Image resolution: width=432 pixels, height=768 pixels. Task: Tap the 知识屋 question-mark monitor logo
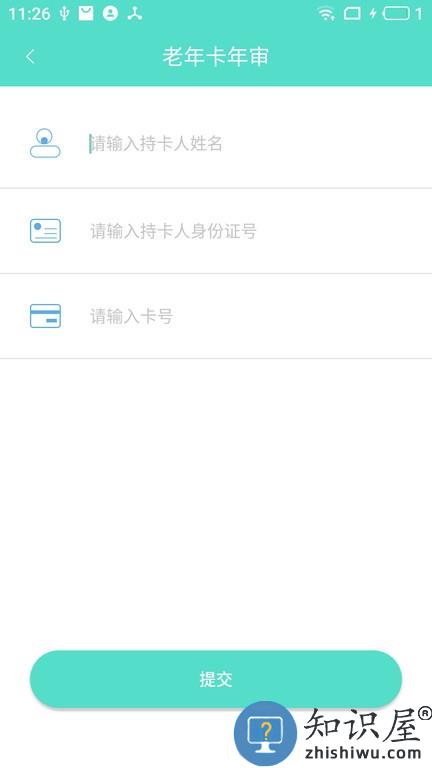point(265,733)
